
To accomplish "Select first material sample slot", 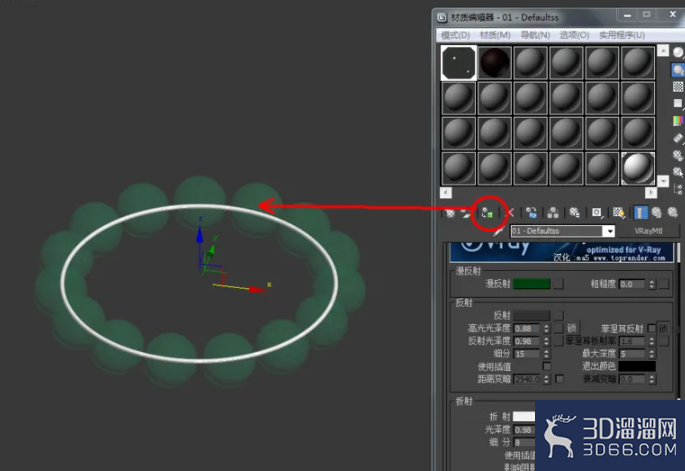I will [x=458, y=63].
